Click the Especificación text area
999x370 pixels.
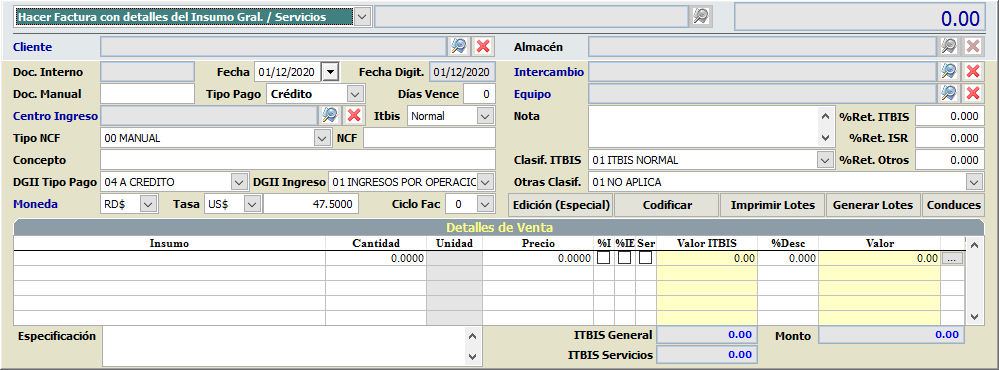coord(284,346)
